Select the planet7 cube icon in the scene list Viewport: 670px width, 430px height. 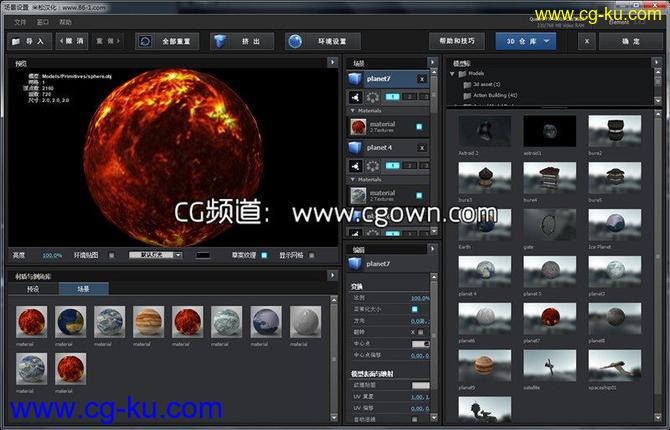tap(355, 79)
